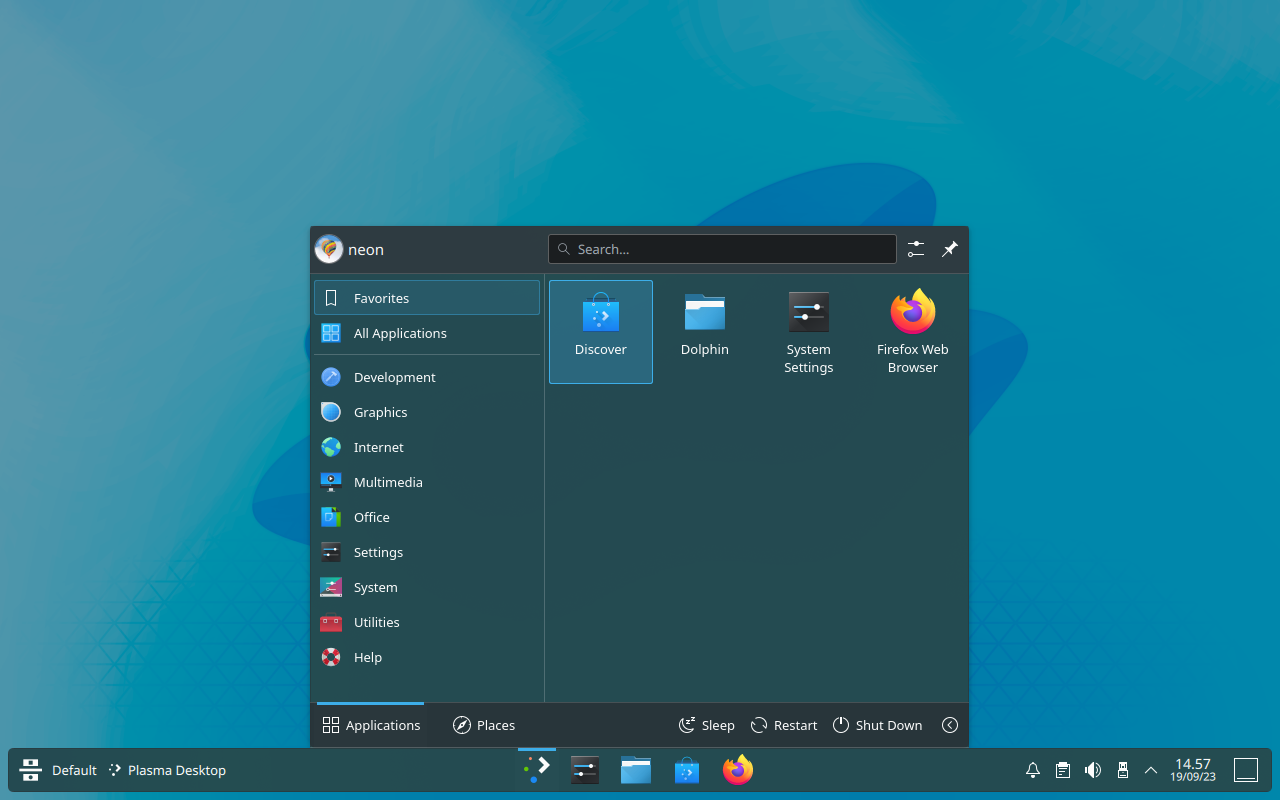Select the All Applications menu entry

coord(400,333)
